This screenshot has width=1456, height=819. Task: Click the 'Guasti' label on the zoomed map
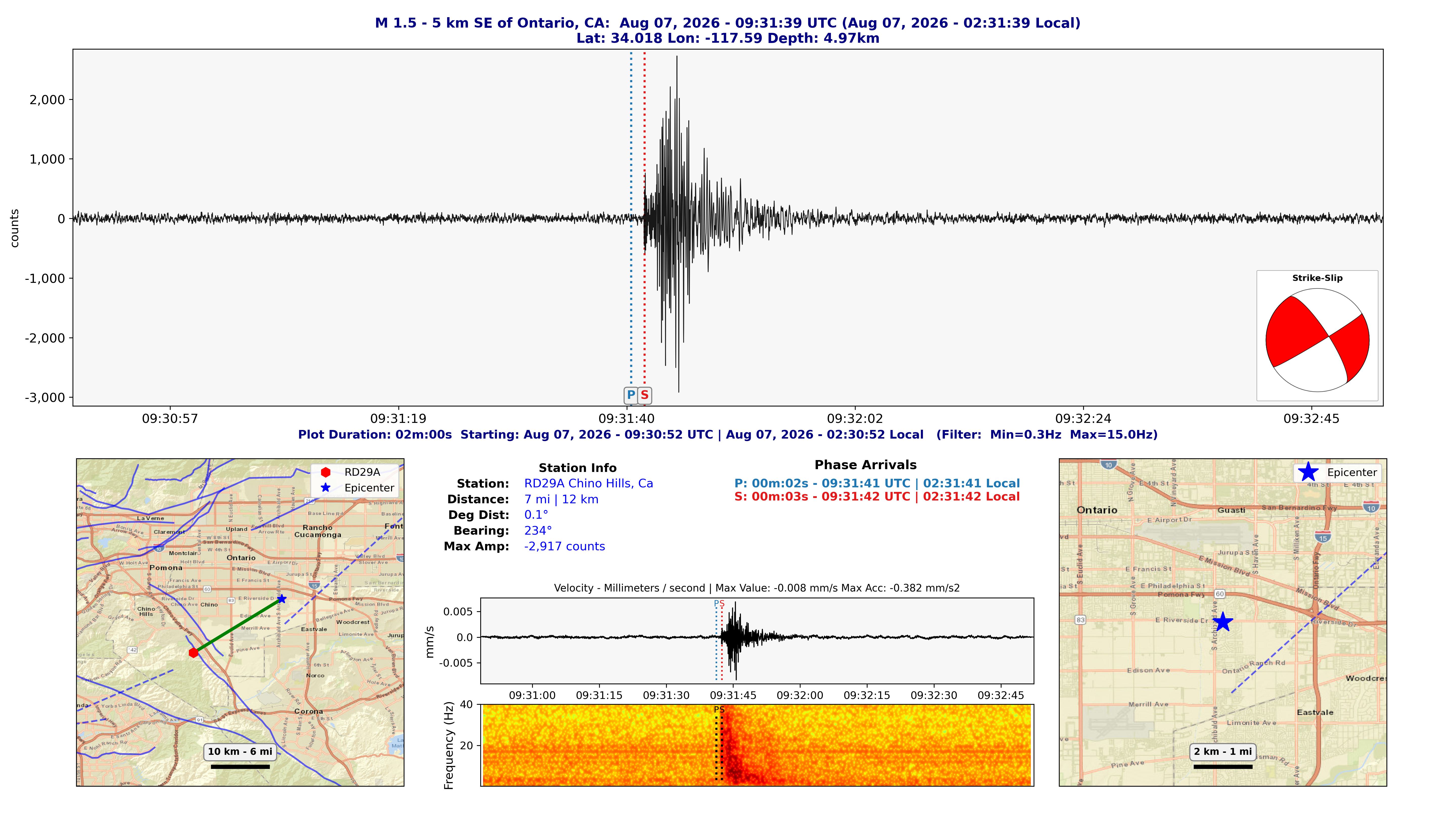point(1231,510)
